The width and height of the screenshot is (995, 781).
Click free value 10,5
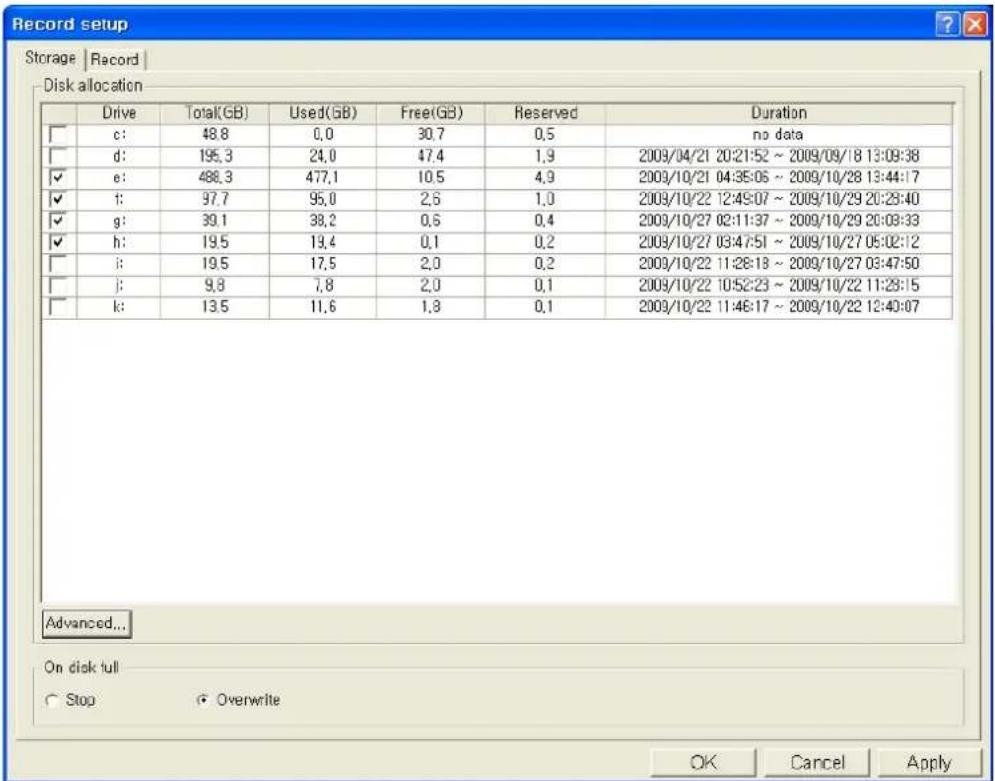click(431, 178)
